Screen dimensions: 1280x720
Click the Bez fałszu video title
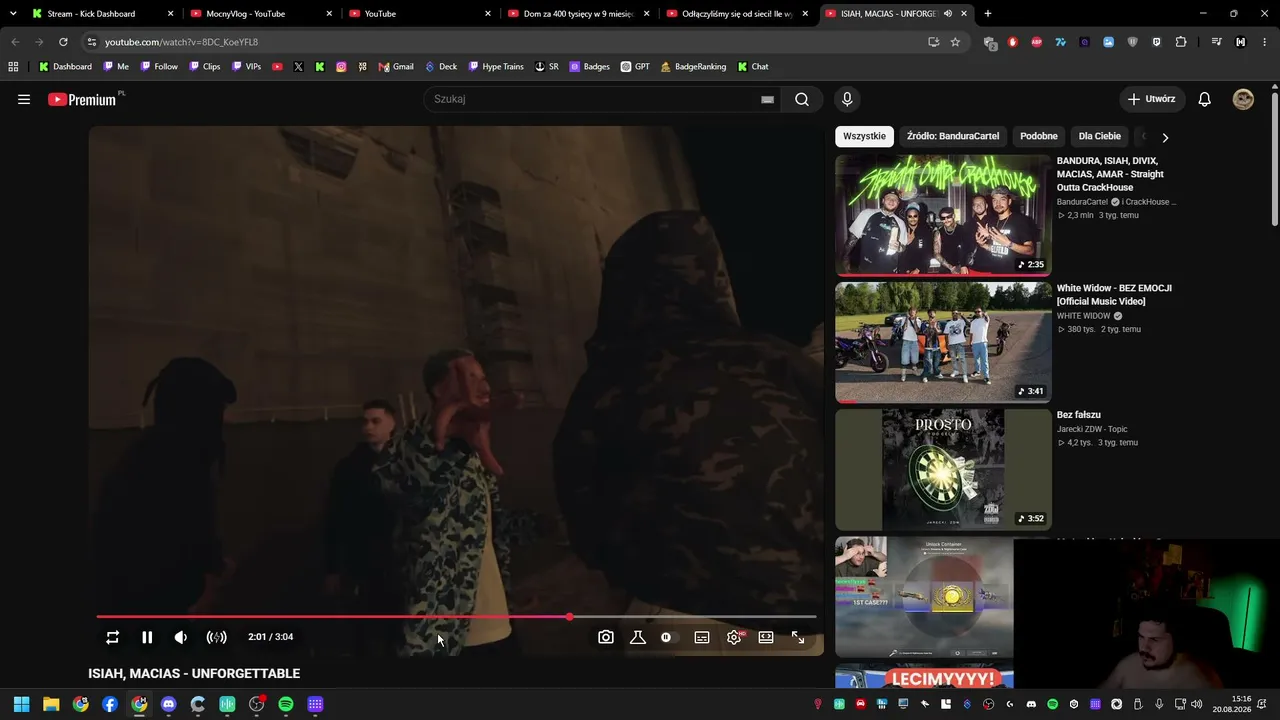[1079, 415]
